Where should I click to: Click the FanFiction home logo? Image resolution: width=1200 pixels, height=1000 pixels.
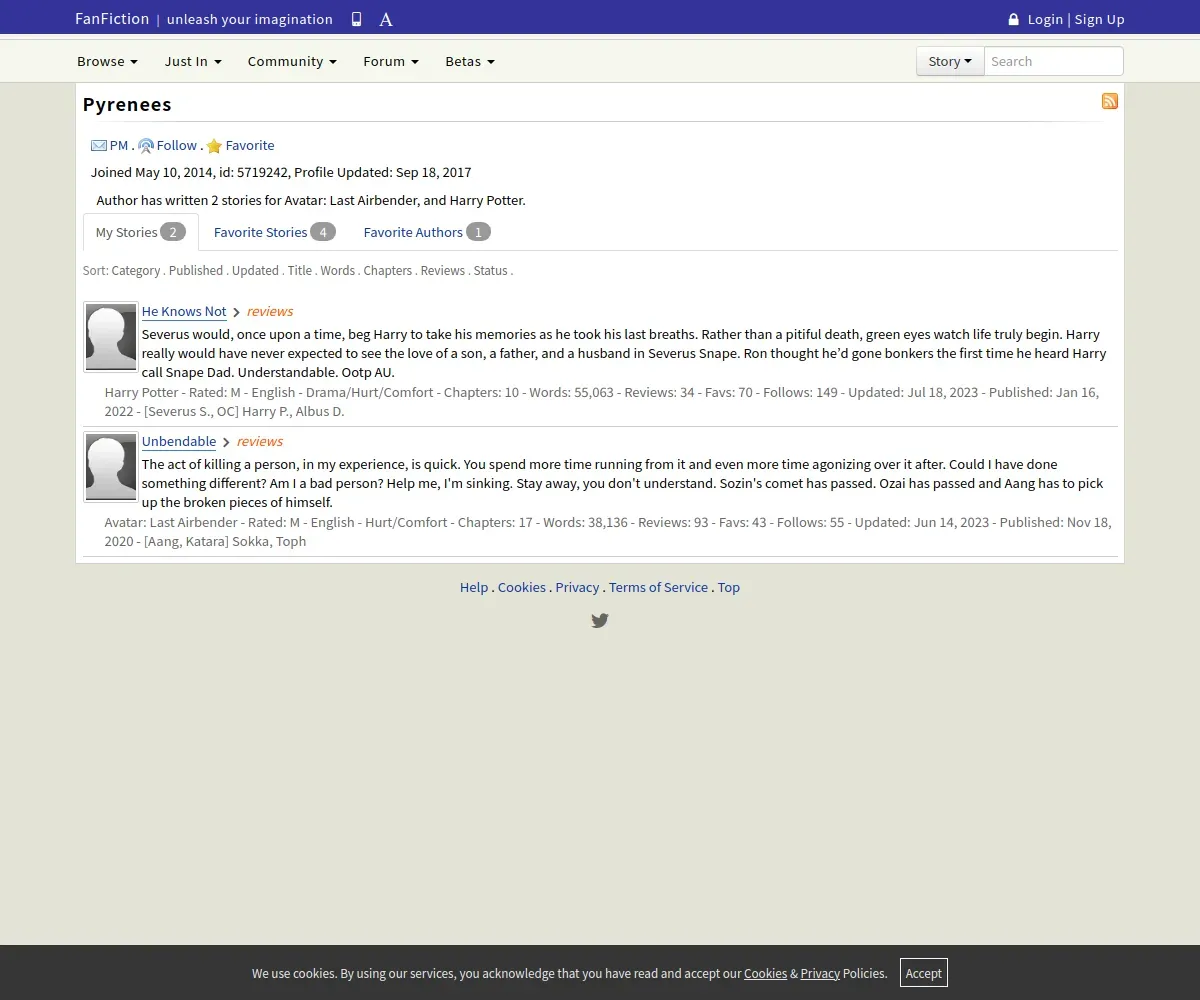tap(112, 19)
